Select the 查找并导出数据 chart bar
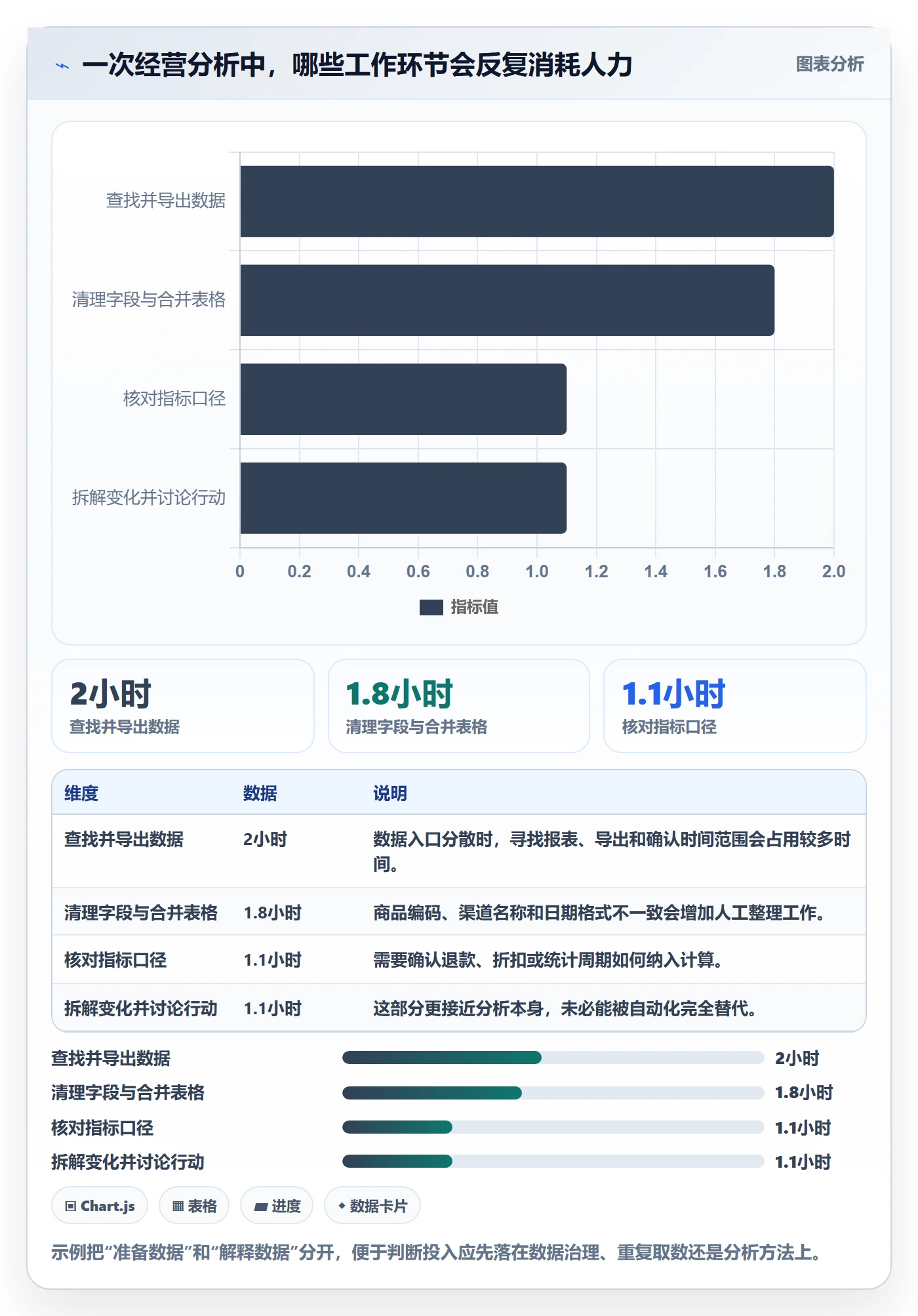This screenshot has height=1316, width=918. (537, 201)
